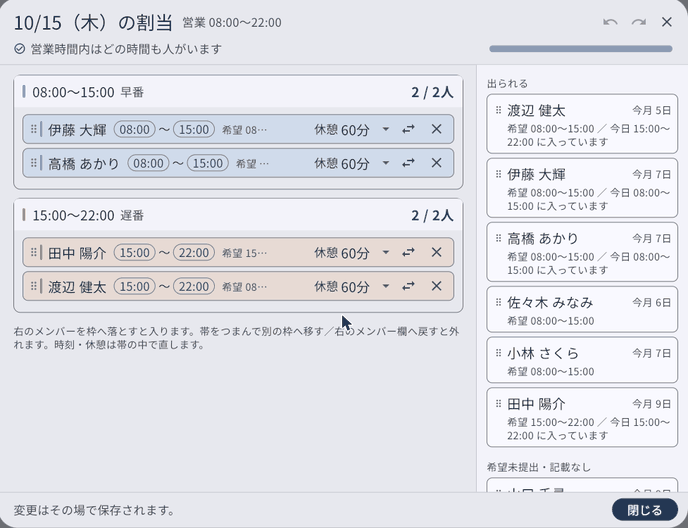Click 今月 9日 on 田中 陽介 card
688x528 pixels.
[652, 404]
